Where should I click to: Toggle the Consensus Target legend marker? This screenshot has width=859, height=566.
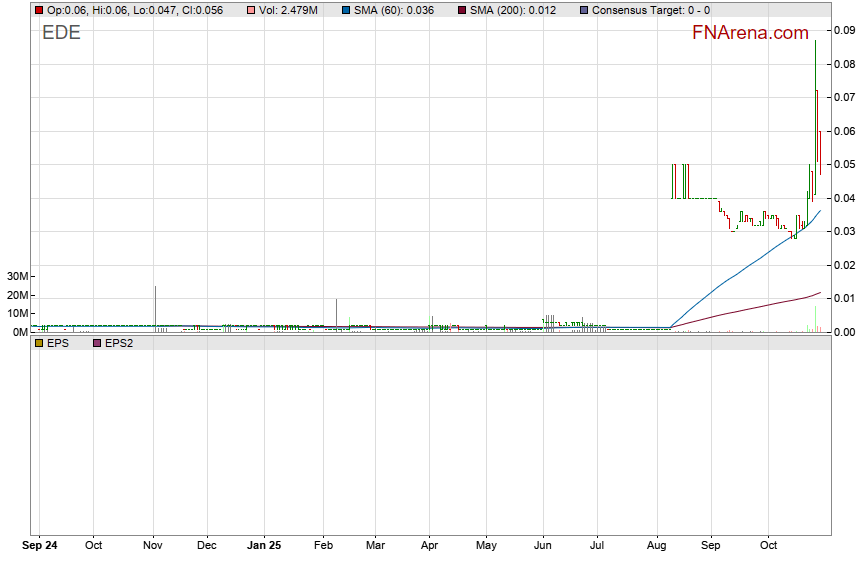584,10
